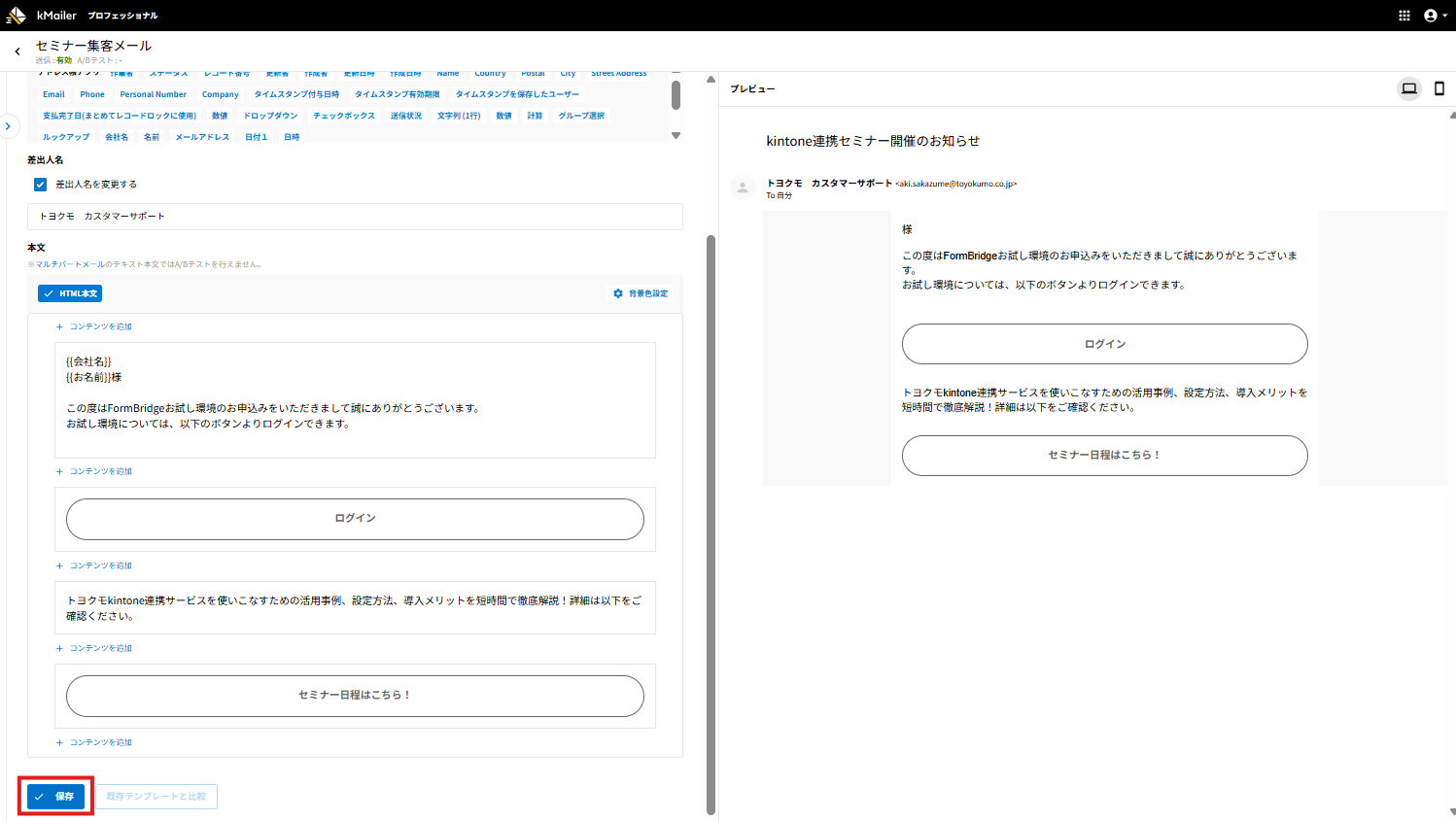Toggle the HTML本文 option
This screenshot has height=821, width=1456.
coord(70,293)
